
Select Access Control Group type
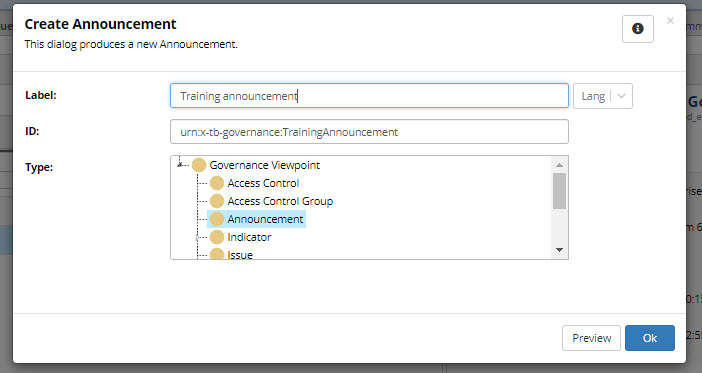[280, 201]
